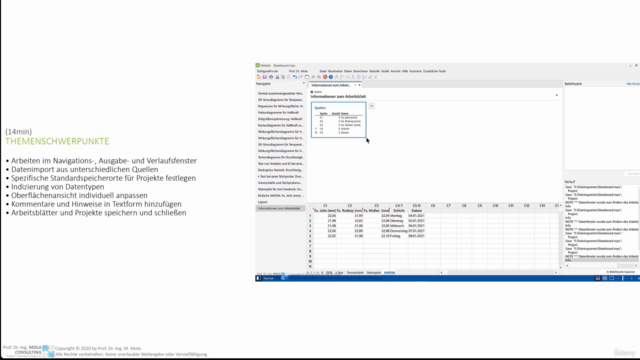Click column header C1 in worksheet
The width and height of the screenshot is (640, 360).
325,206
